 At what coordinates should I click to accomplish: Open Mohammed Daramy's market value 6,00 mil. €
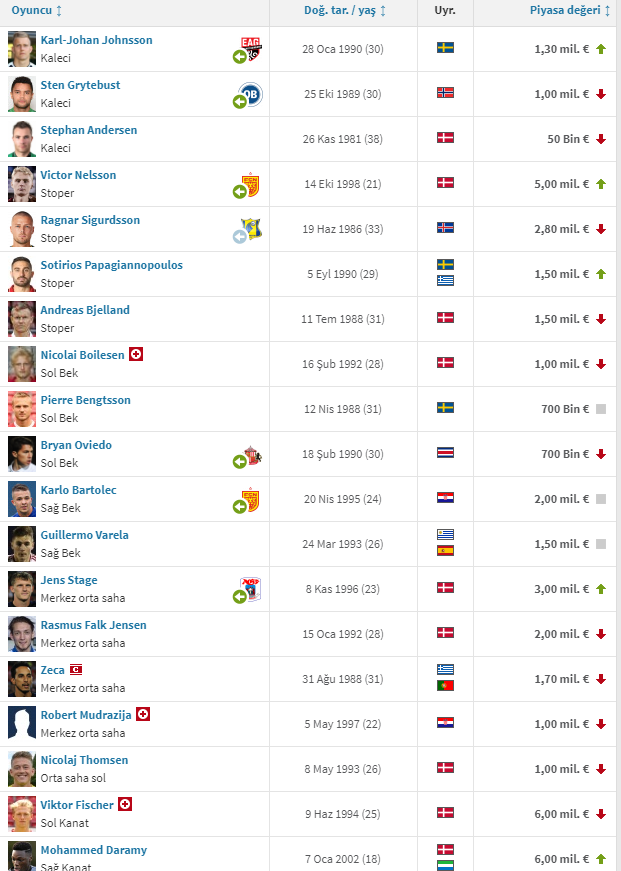click(x=562, y=859)
